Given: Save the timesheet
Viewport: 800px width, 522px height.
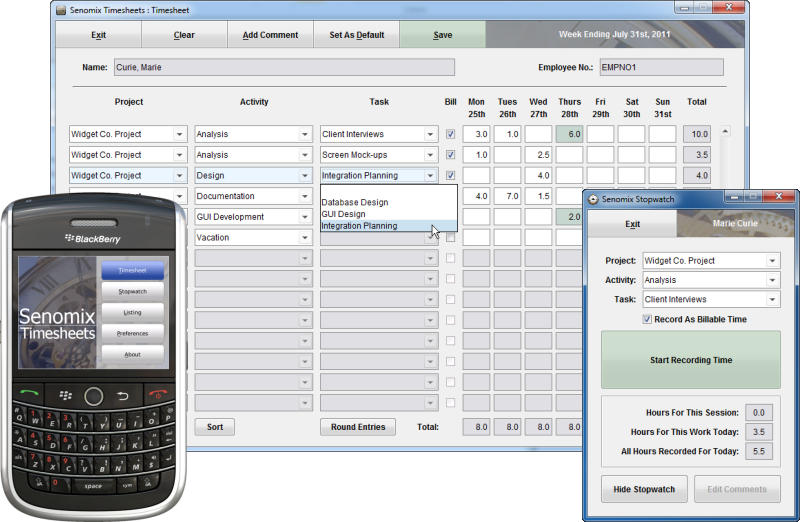Looking at the screenshot, I should pyautogui.click(x=443, y=35).
